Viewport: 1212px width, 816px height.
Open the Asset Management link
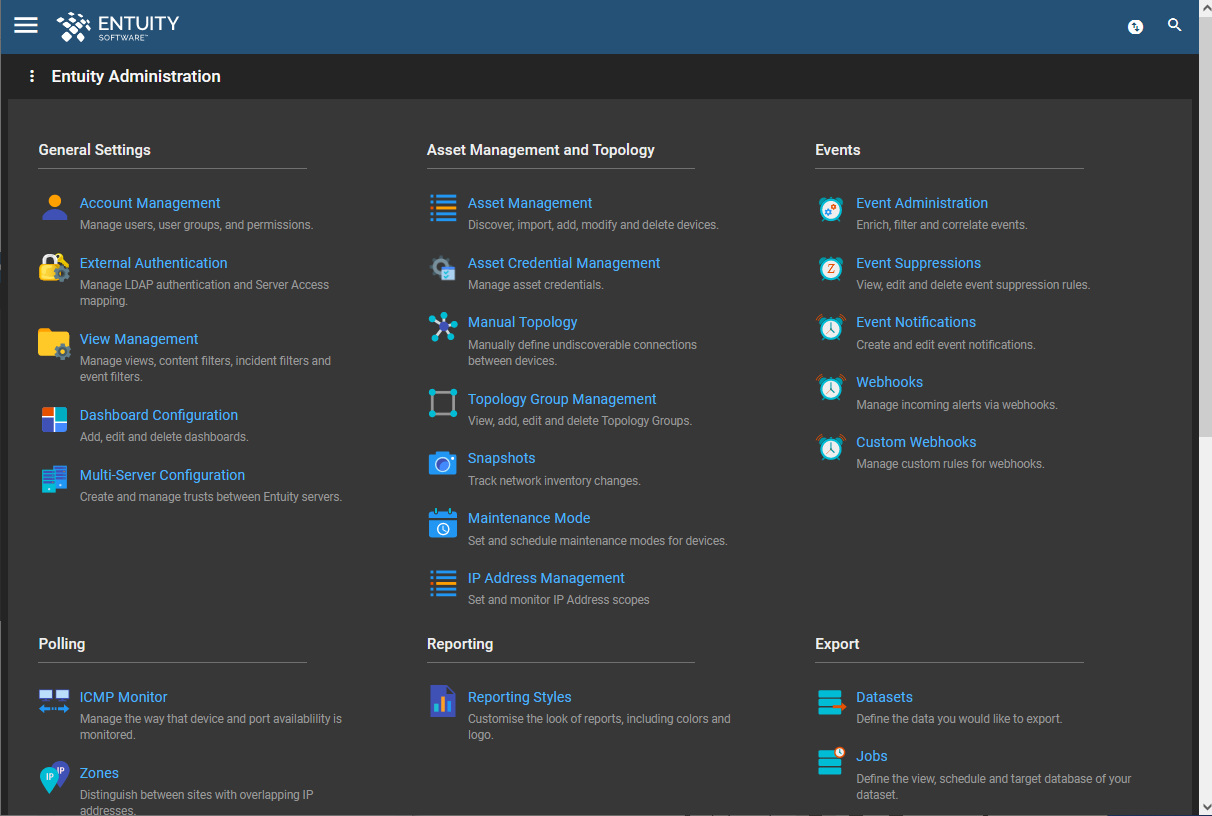(x=530, y=203)
